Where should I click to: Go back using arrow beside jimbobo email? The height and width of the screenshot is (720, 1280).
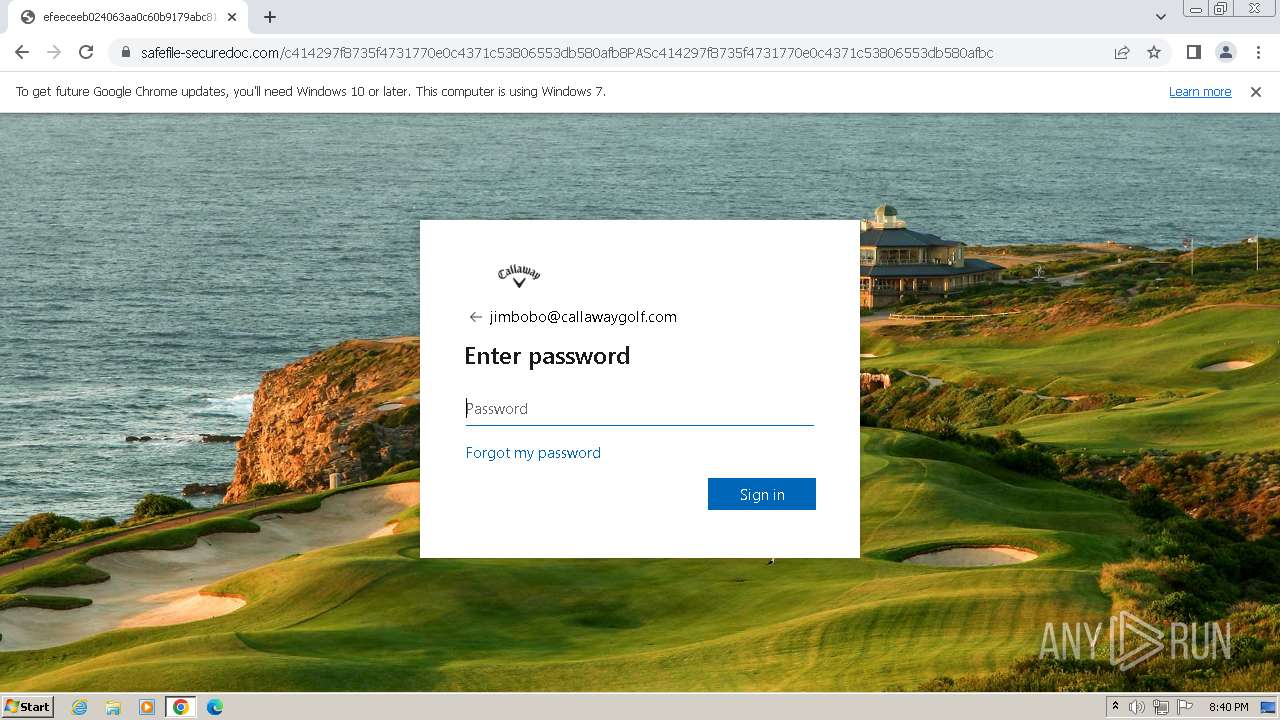pyautogui.click(x=475, y=317)
